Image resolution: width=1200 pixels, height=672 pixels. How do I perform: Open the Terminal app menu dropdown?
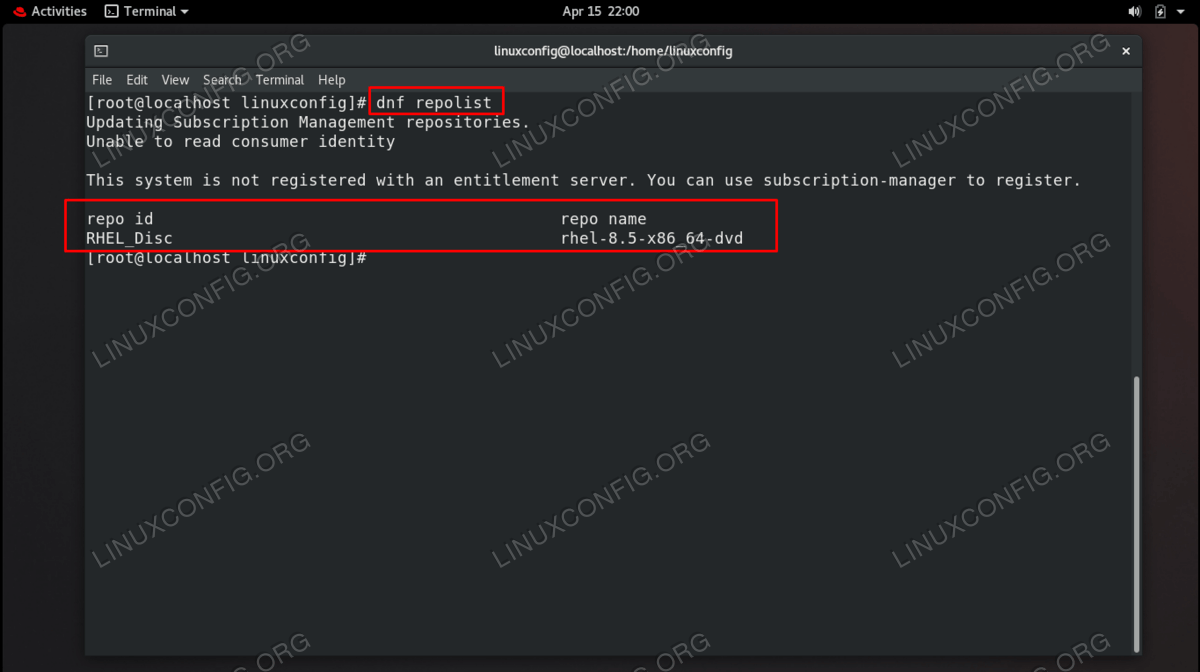[147, 12]
